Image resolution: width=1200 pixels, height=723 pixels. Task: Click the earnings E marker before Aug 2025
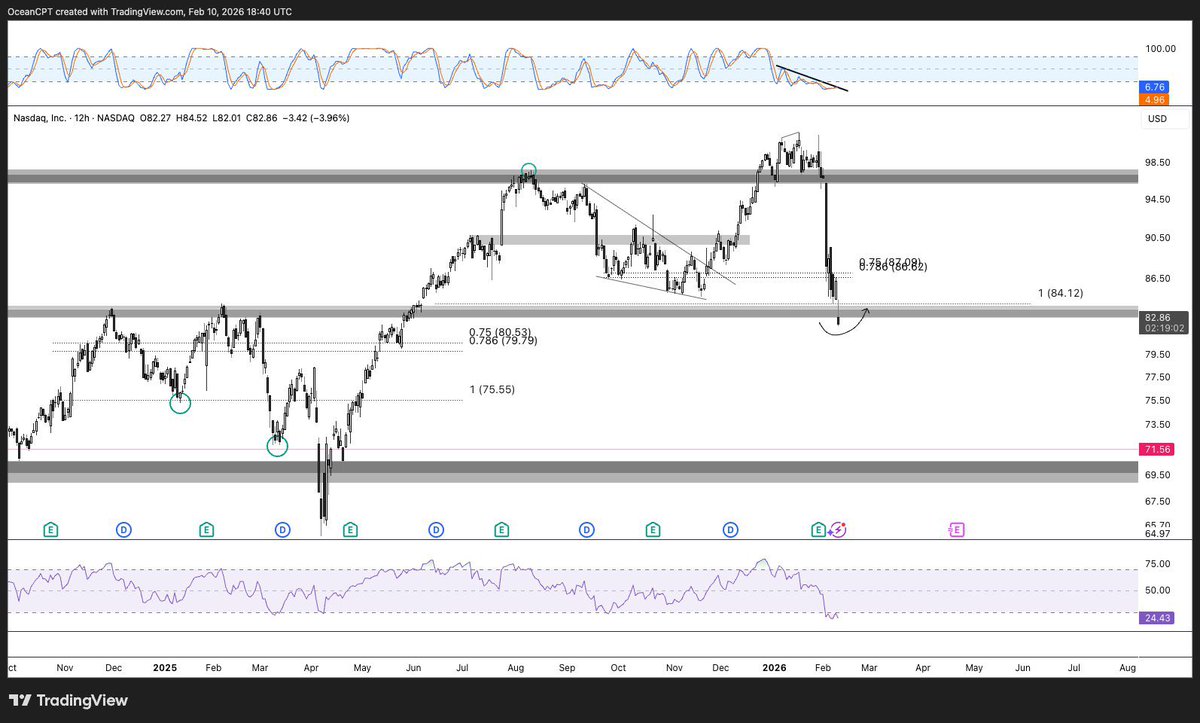tap(501, 528)
